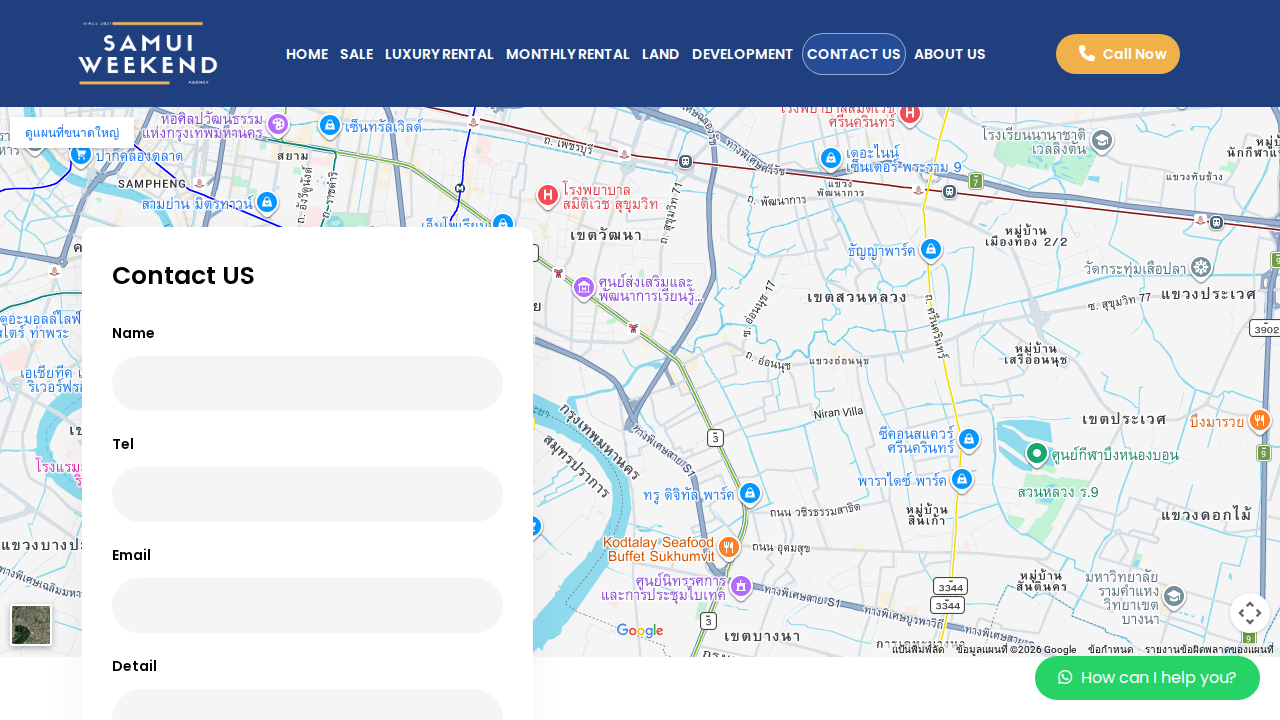
Task: Click the view larger map link
Action: (72, 133)
